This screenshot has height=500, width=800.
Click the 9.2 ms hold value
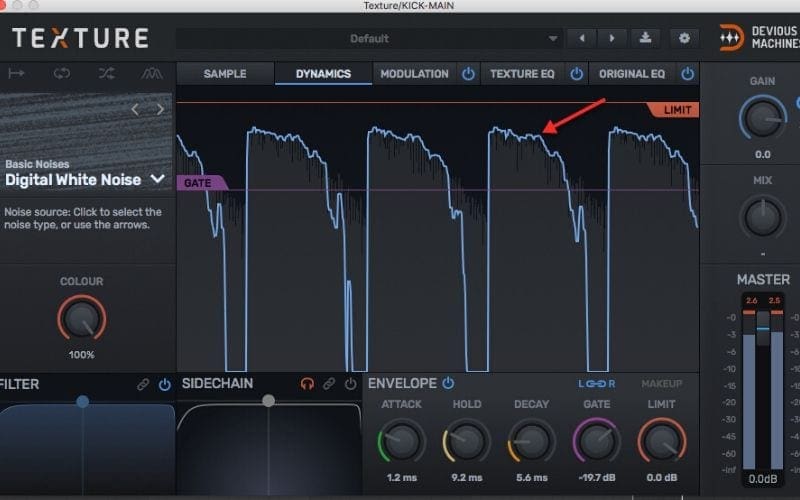point(466,478)
